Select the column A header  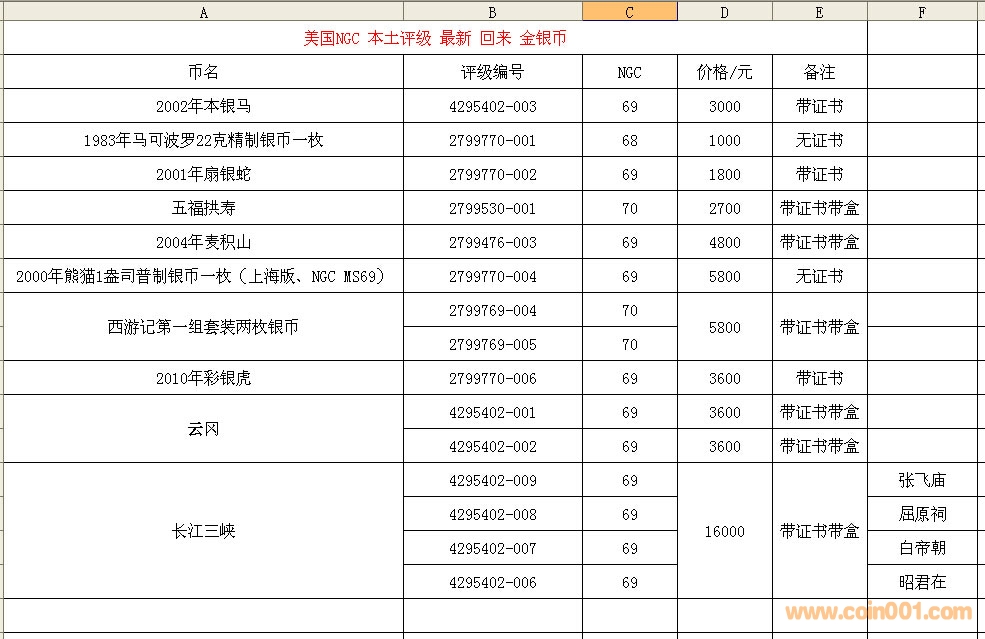[204, 12]
